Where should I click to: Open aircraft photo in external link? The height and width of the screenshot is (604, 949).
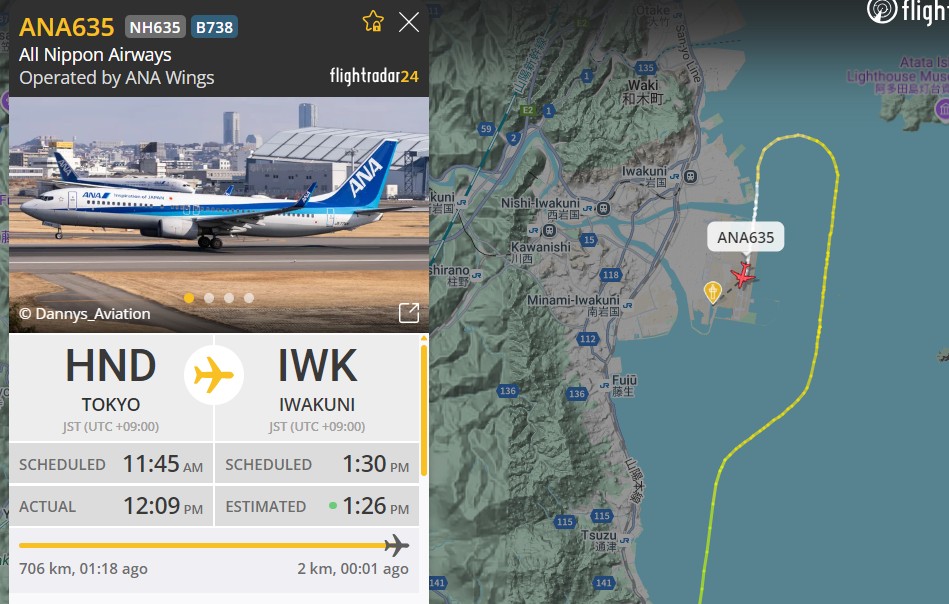click(409, 313)
